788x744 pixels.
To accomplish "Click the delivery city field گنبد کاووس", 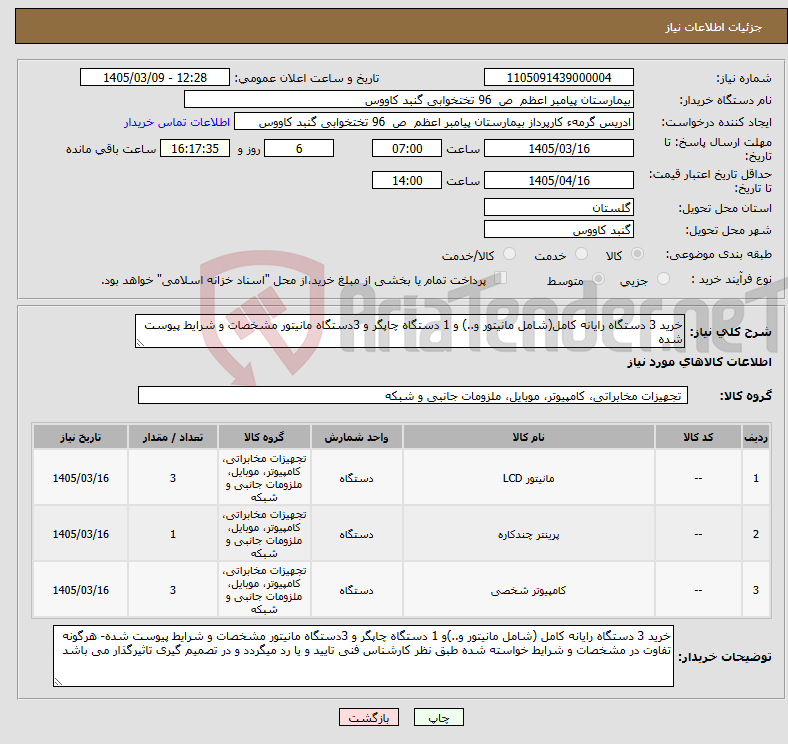I will coord(558,229).
